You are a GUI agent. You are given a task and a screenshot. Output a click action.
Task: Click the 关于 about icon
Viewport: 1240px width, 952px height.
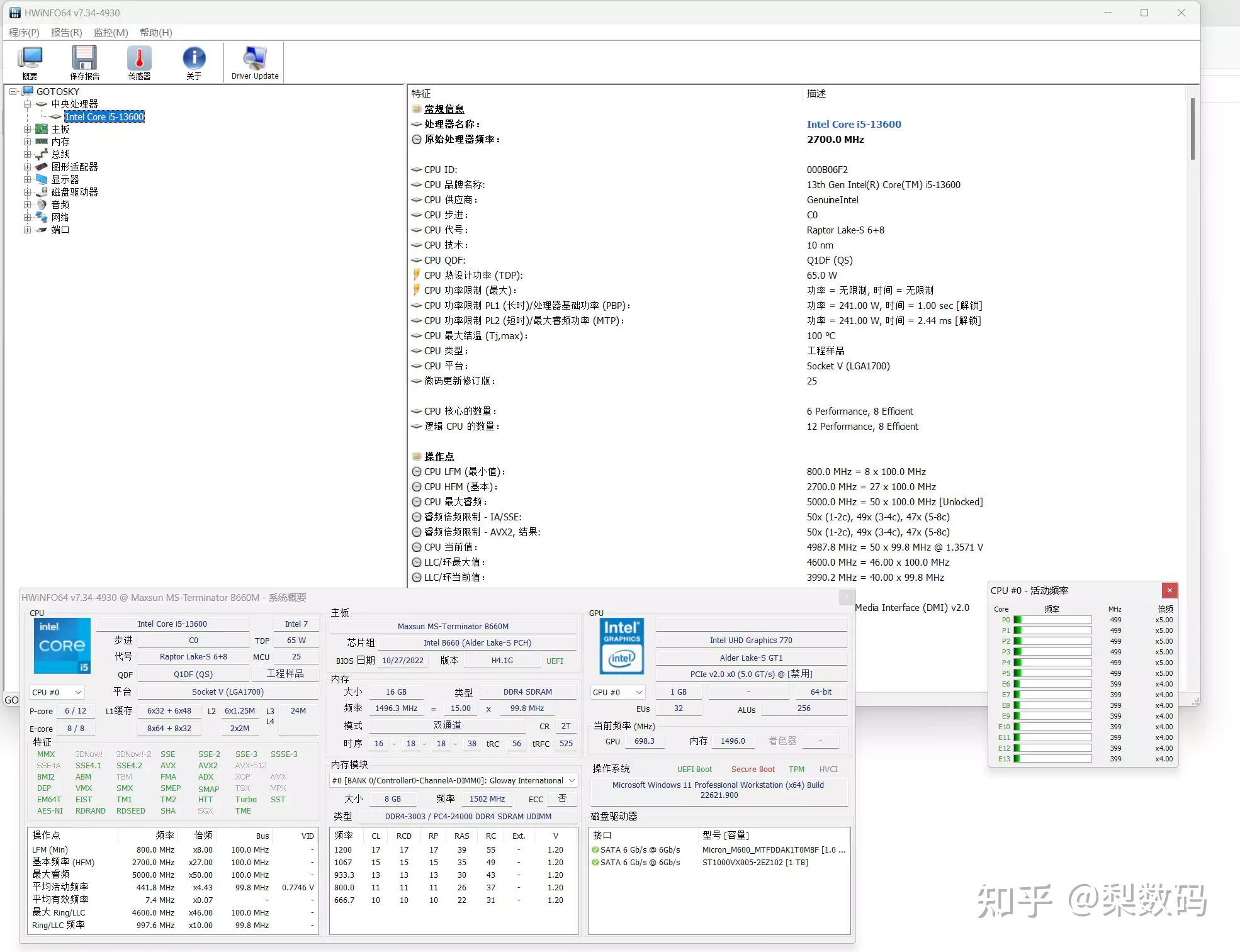[x=194, y=60]
